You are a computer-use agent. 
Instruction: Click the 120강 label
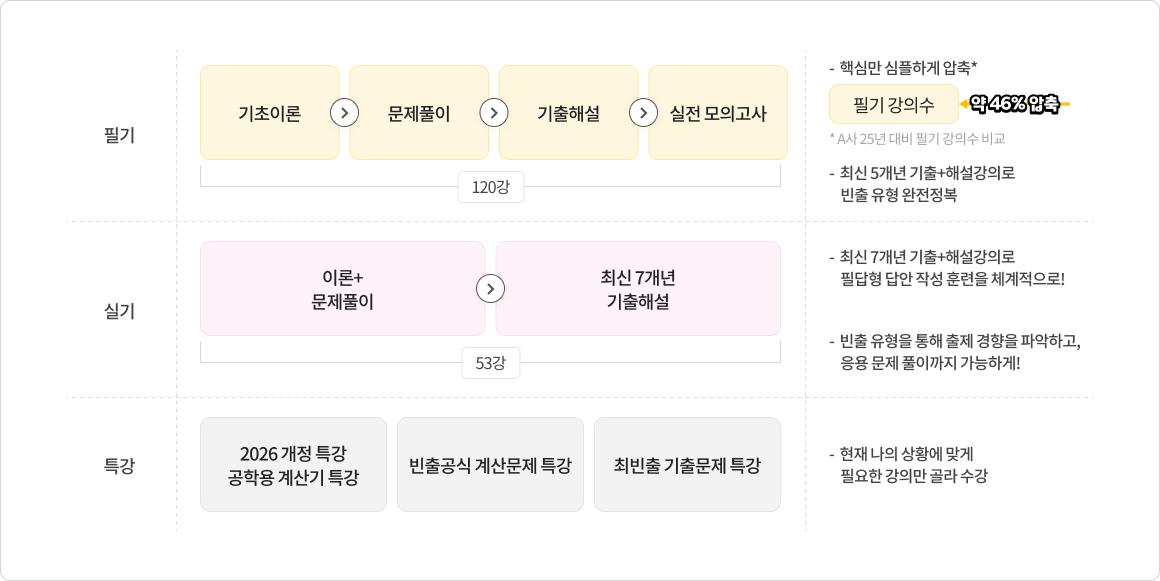(490, 187)
